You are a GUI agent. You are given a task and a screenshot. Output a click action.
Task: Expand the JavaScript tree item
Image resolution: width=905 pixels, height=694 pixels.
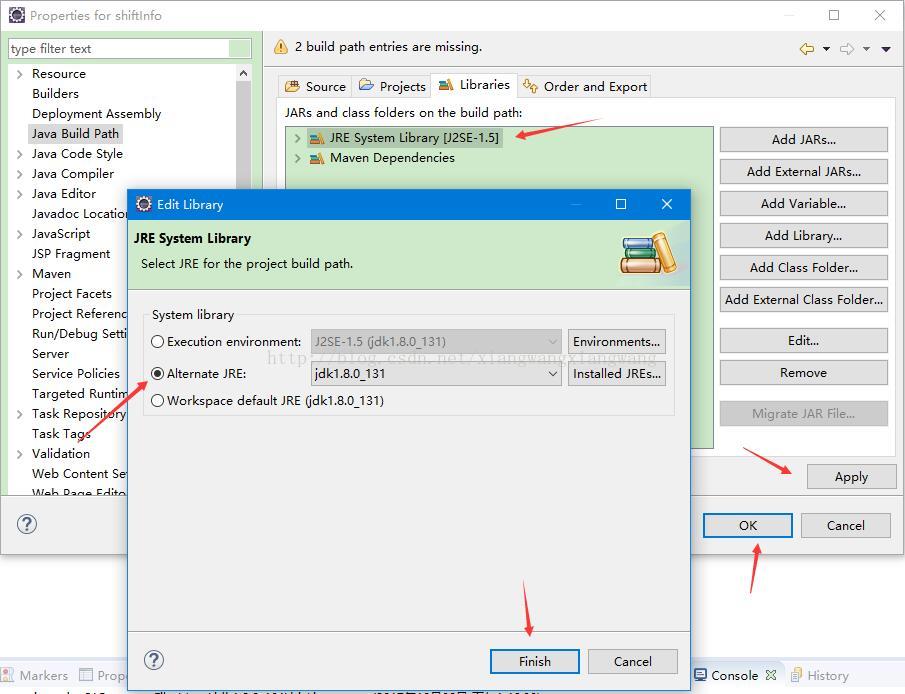20,234
